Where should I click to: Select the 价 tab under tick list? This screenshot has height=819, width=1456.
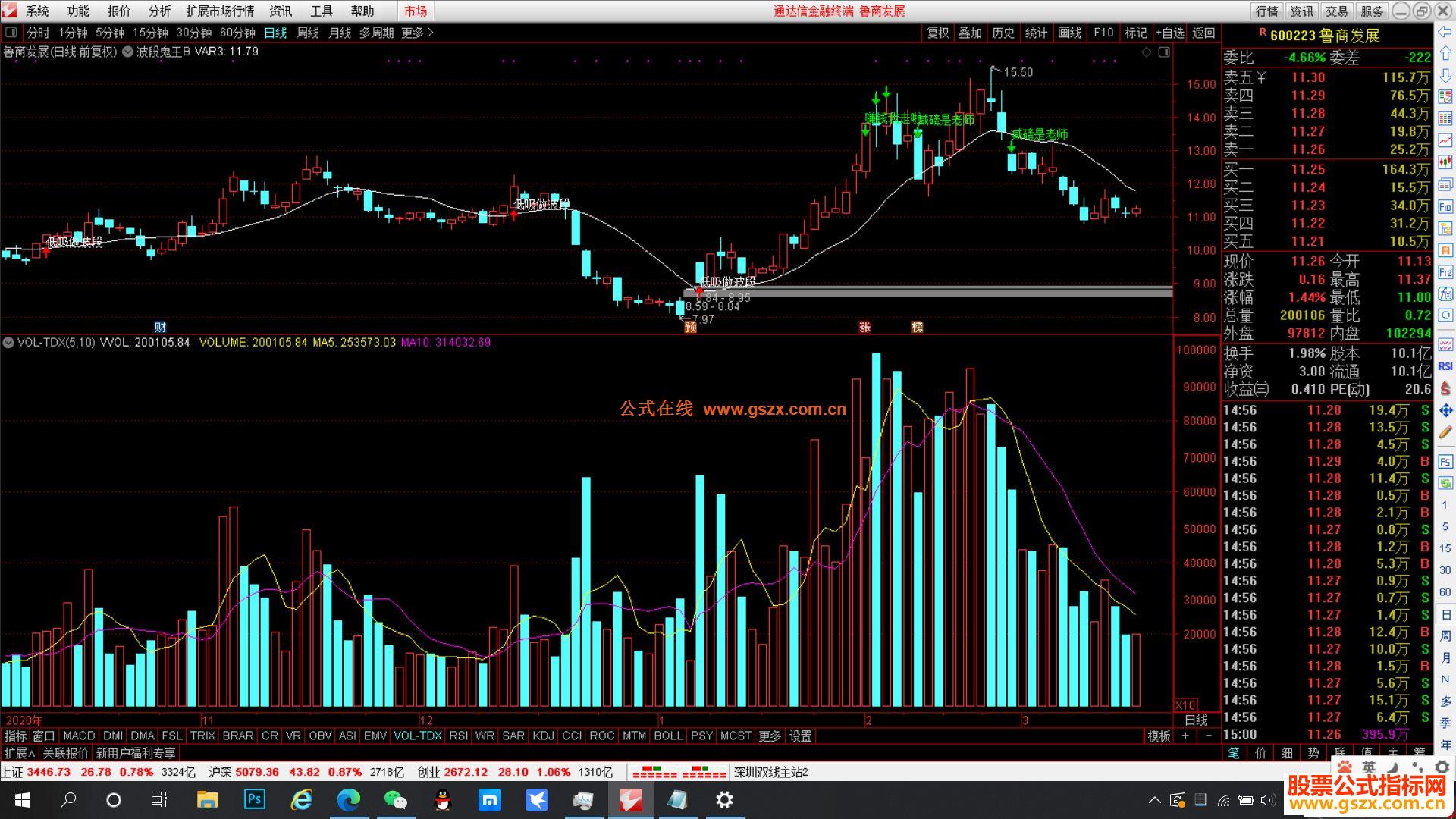[x=1260, y=752]
